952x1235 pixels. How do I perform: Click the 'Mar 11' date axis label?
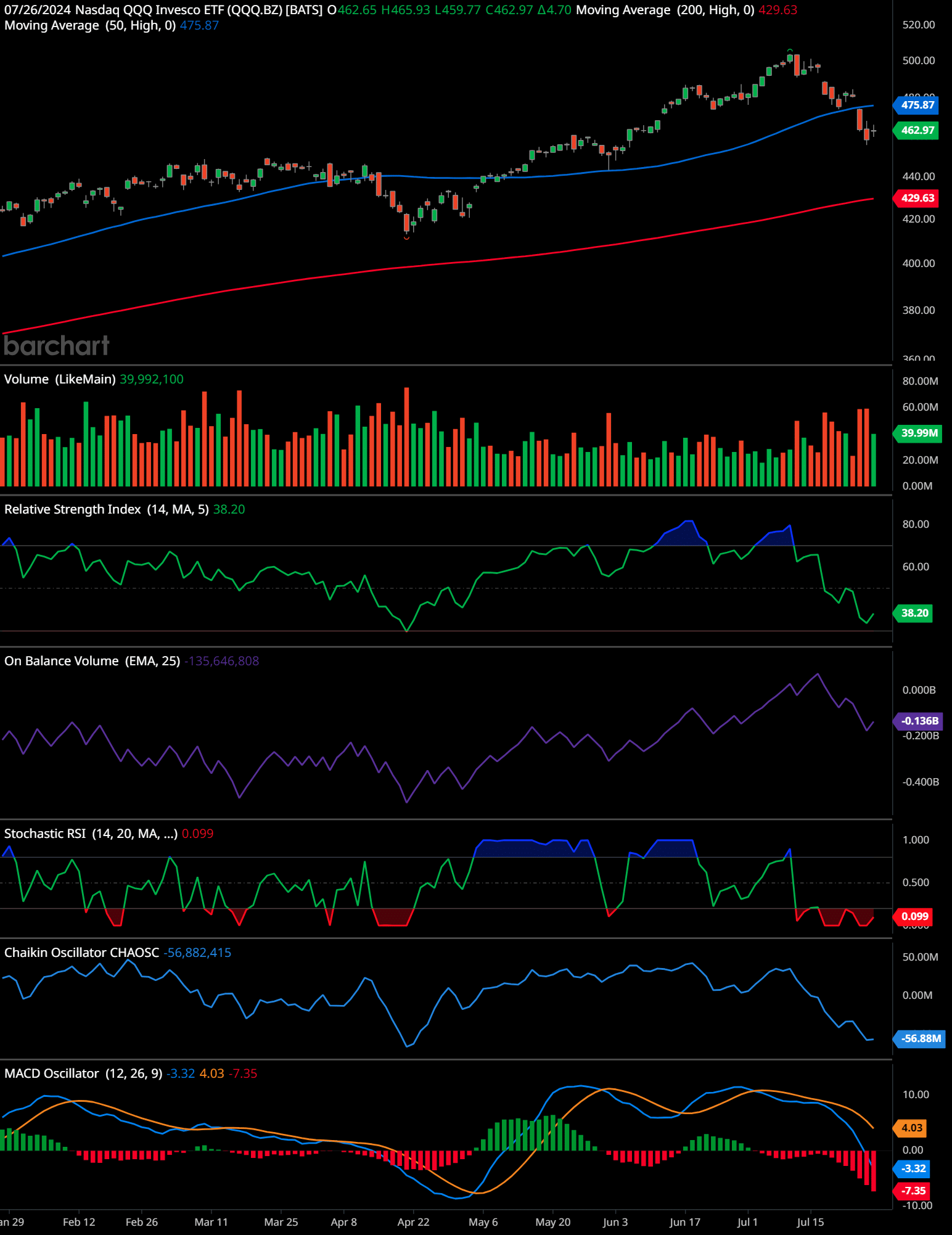(211, 1222)
